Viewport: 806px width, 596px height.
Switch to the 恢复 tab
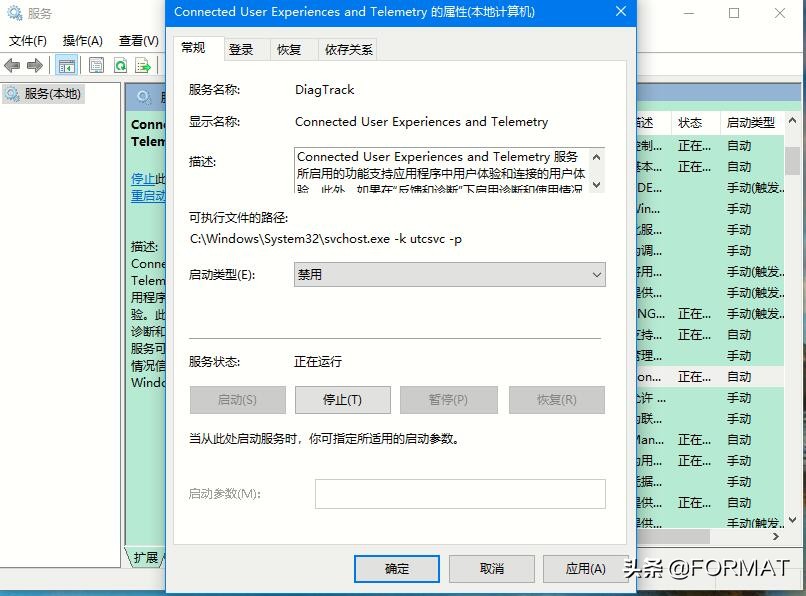[x=289, y=48]
